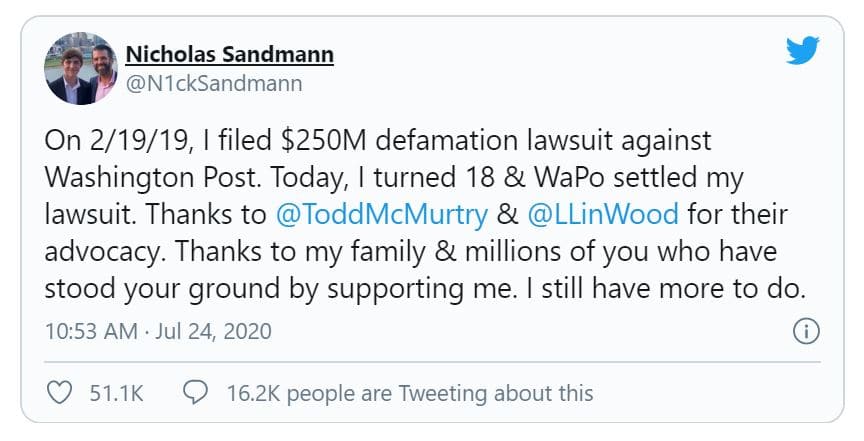
Task: Click the @N1ckSandmann handle
Action: tap(214, 84)
